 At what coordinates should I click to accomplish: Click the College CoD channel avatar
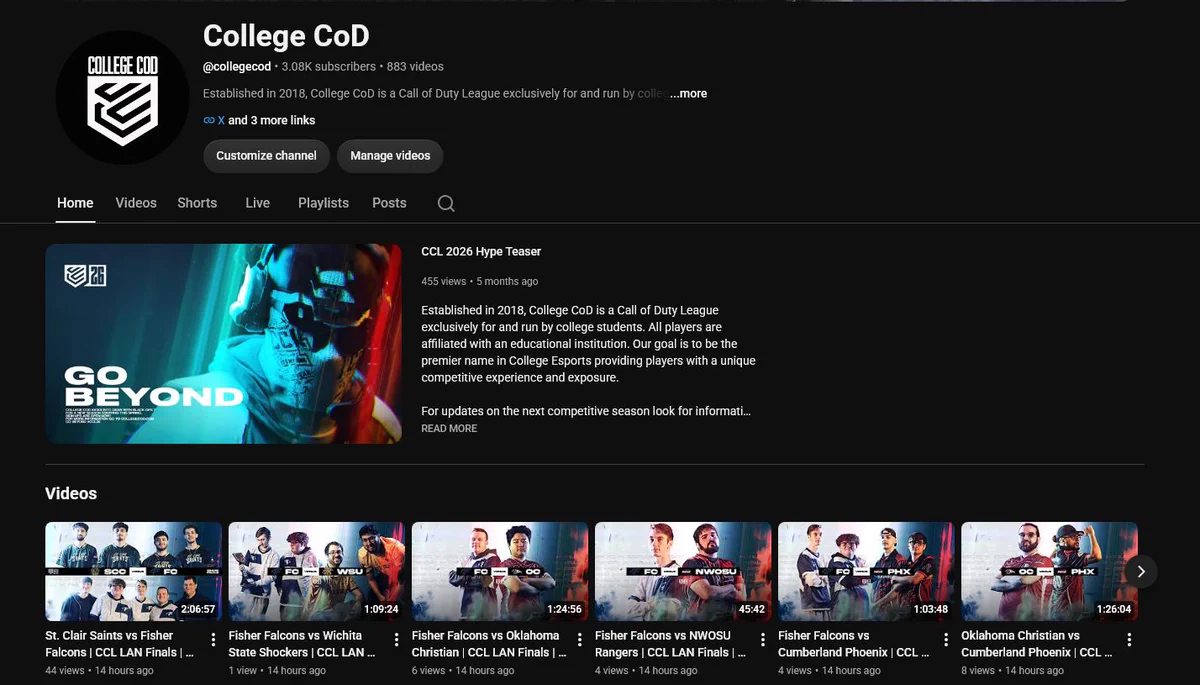[x=122, y=98]
